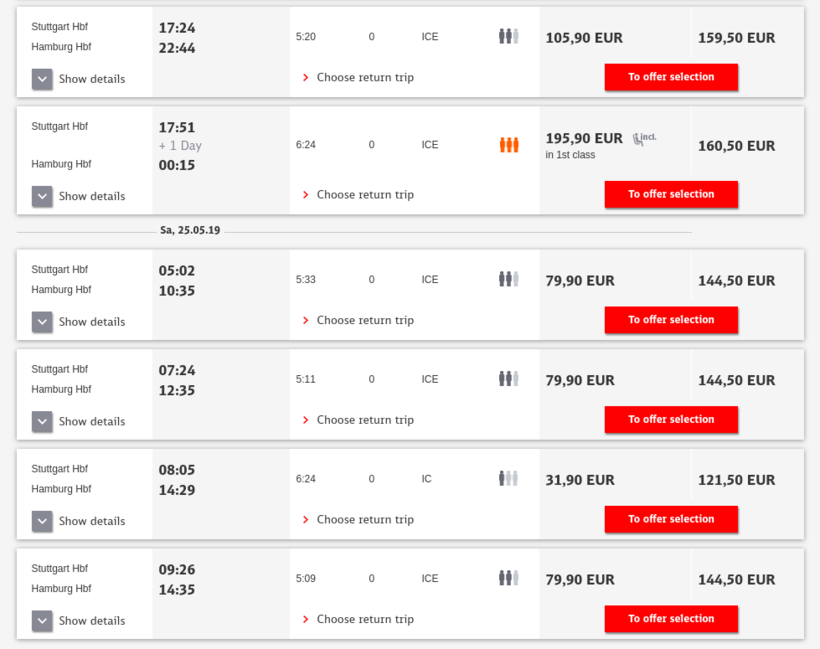Select the 195,90 EUR first class fare
820x649 pixels.
coord(584,139)
